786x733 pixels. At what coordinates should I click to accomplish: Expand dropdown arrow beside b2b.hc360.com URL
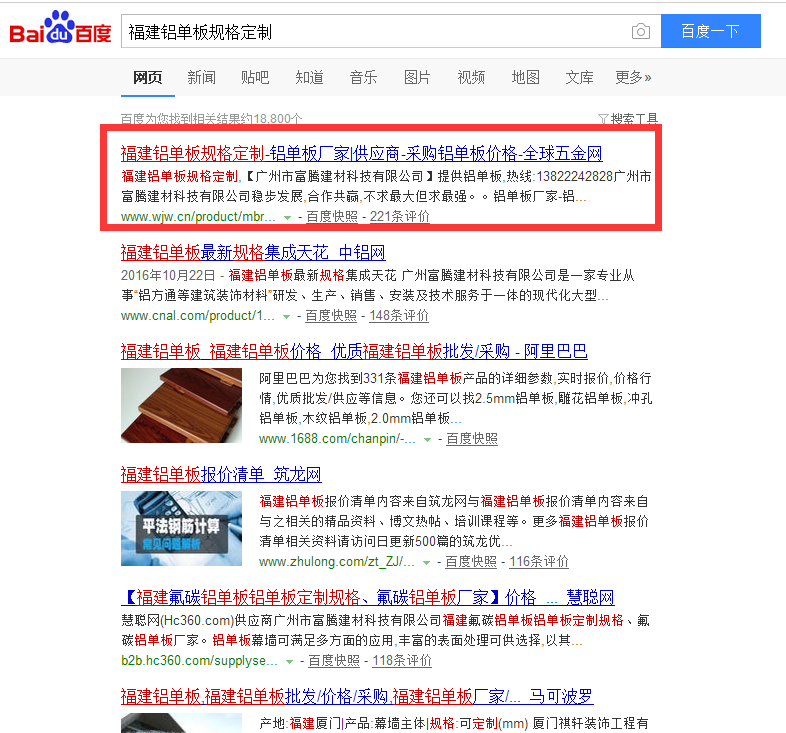pos(289,662)
